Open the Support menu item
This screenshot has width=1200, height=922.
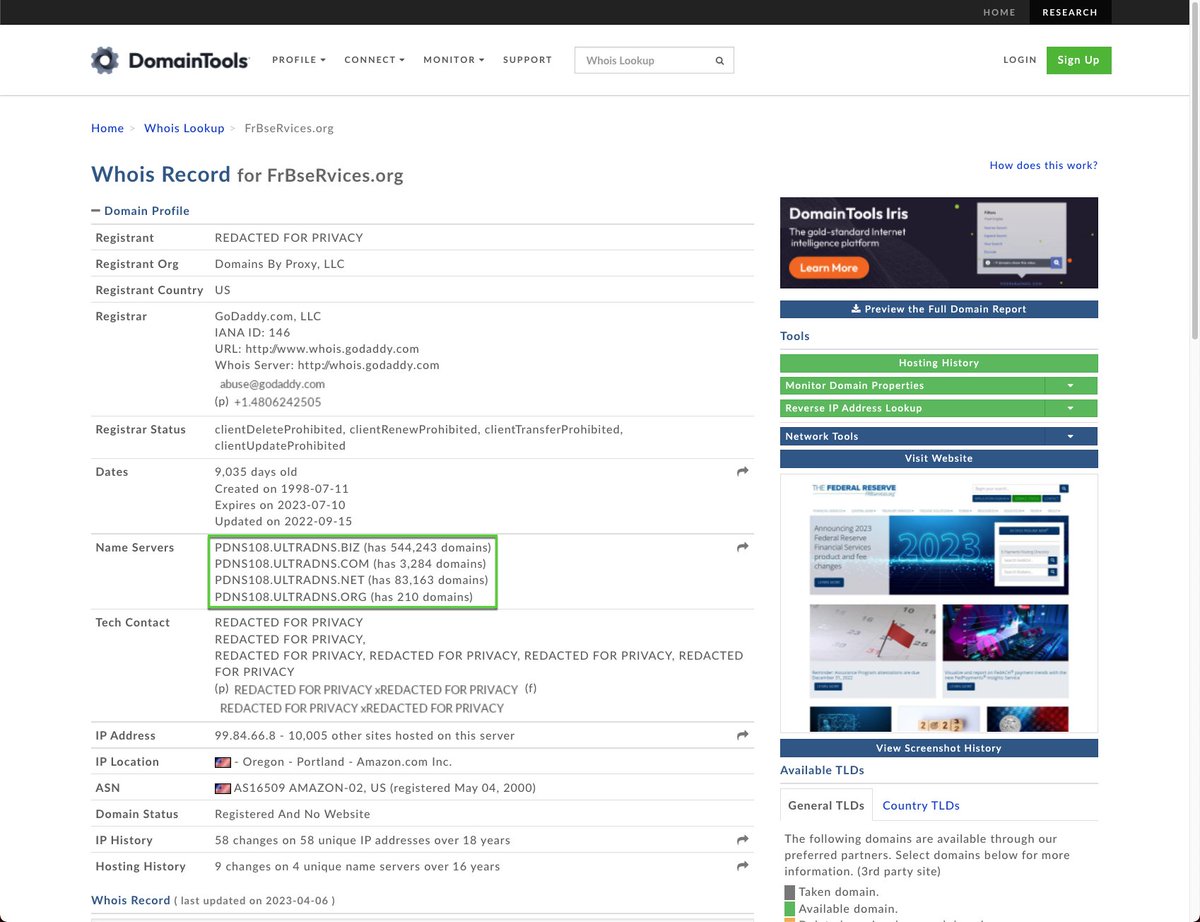527,60
